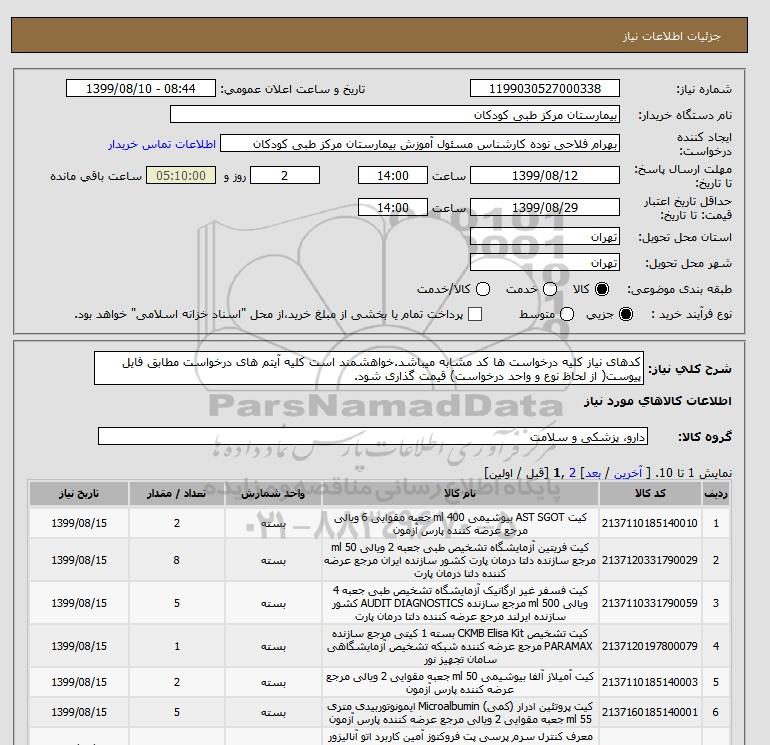Click product code 2137120331790029
Viewport: 770px width, 745px height.
pyautogui.click(x=650, y=560)
